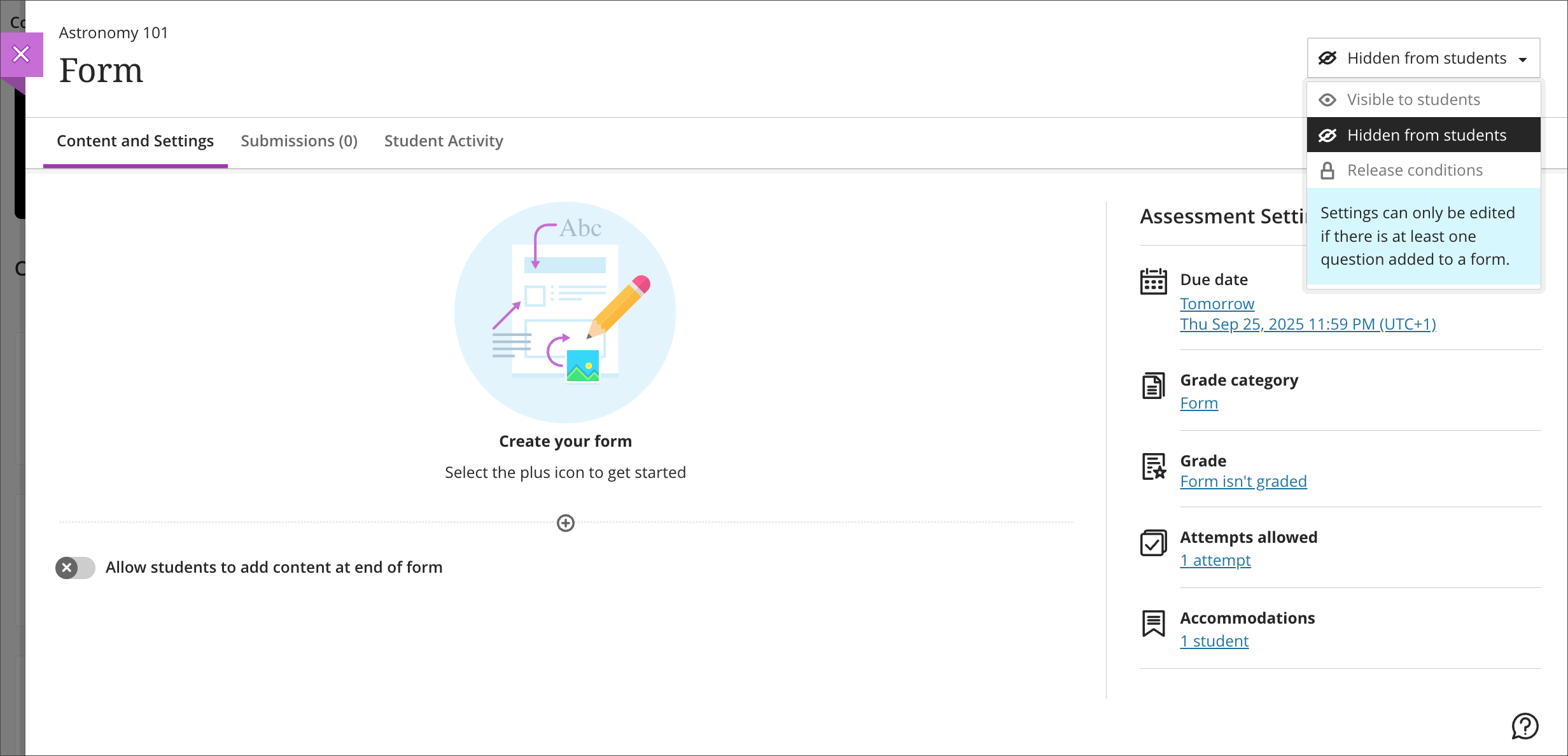Open the help question mark icon
This screenshot has height=756, width=1568.
coord(1525,726)
